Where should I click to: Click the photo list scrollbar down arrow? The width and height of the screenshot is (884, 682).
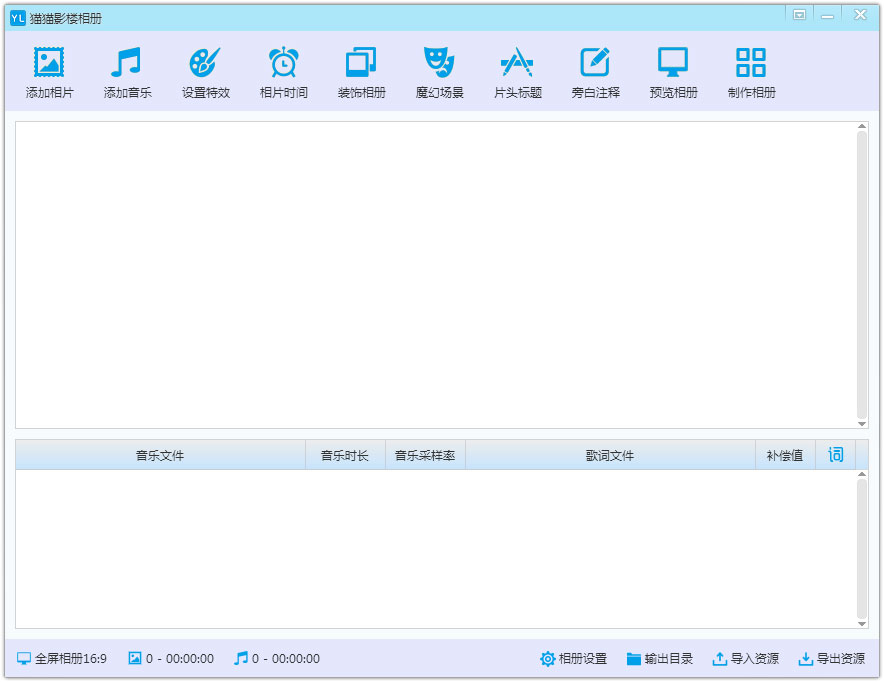[x=862, y=423]
